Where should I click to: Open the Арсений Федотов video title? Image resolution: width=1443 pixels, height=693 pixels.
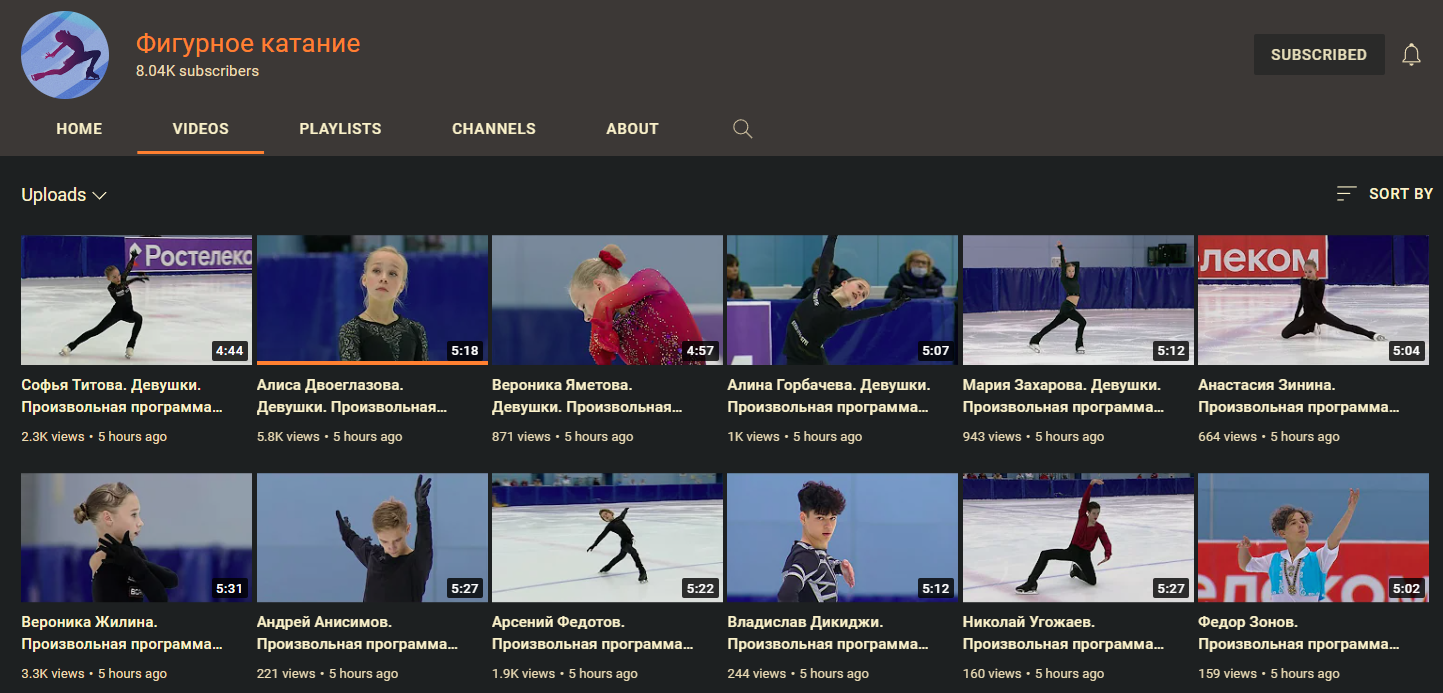(590, 633)
